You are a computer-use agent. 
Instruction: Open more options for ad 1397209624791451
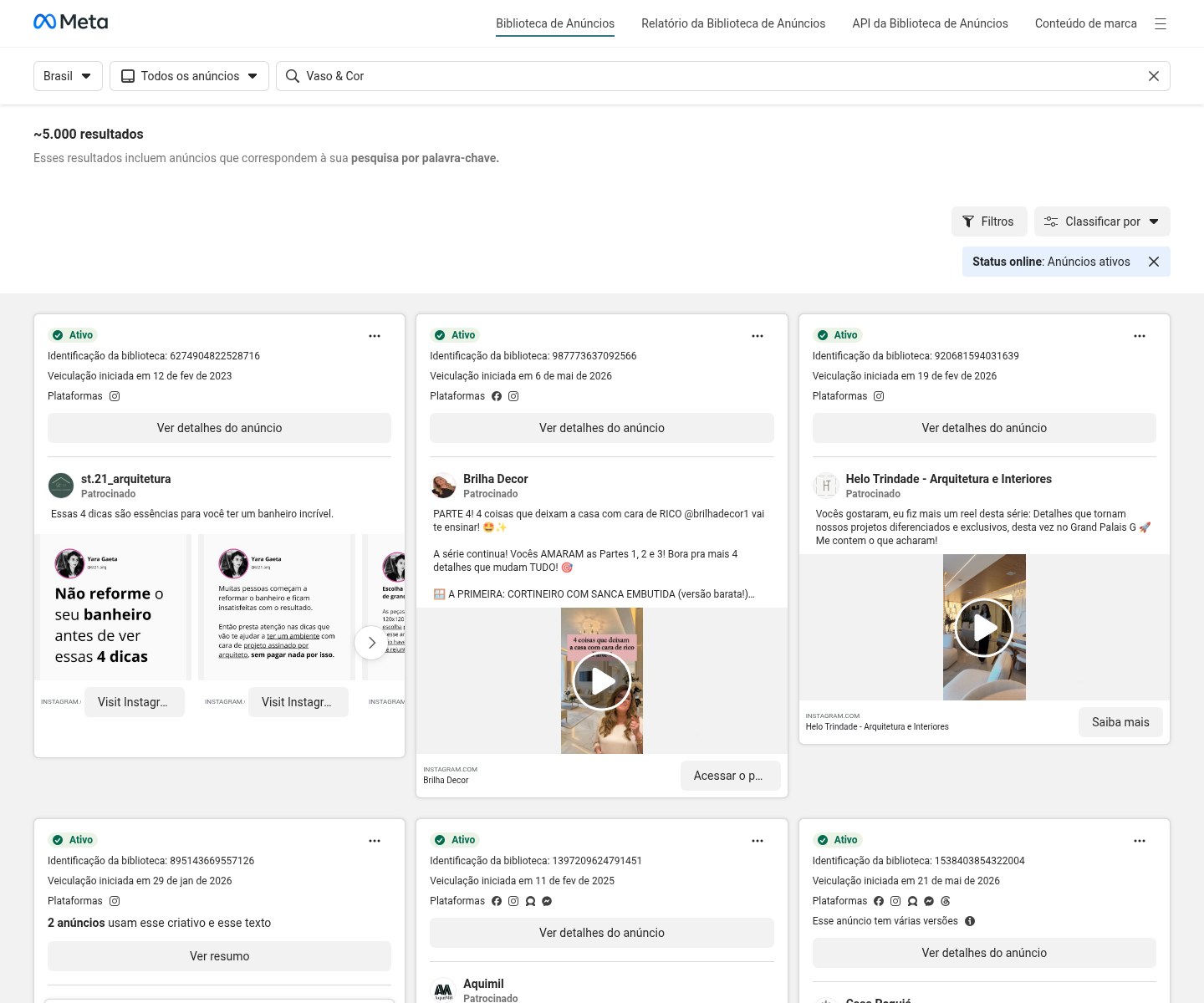758,841
